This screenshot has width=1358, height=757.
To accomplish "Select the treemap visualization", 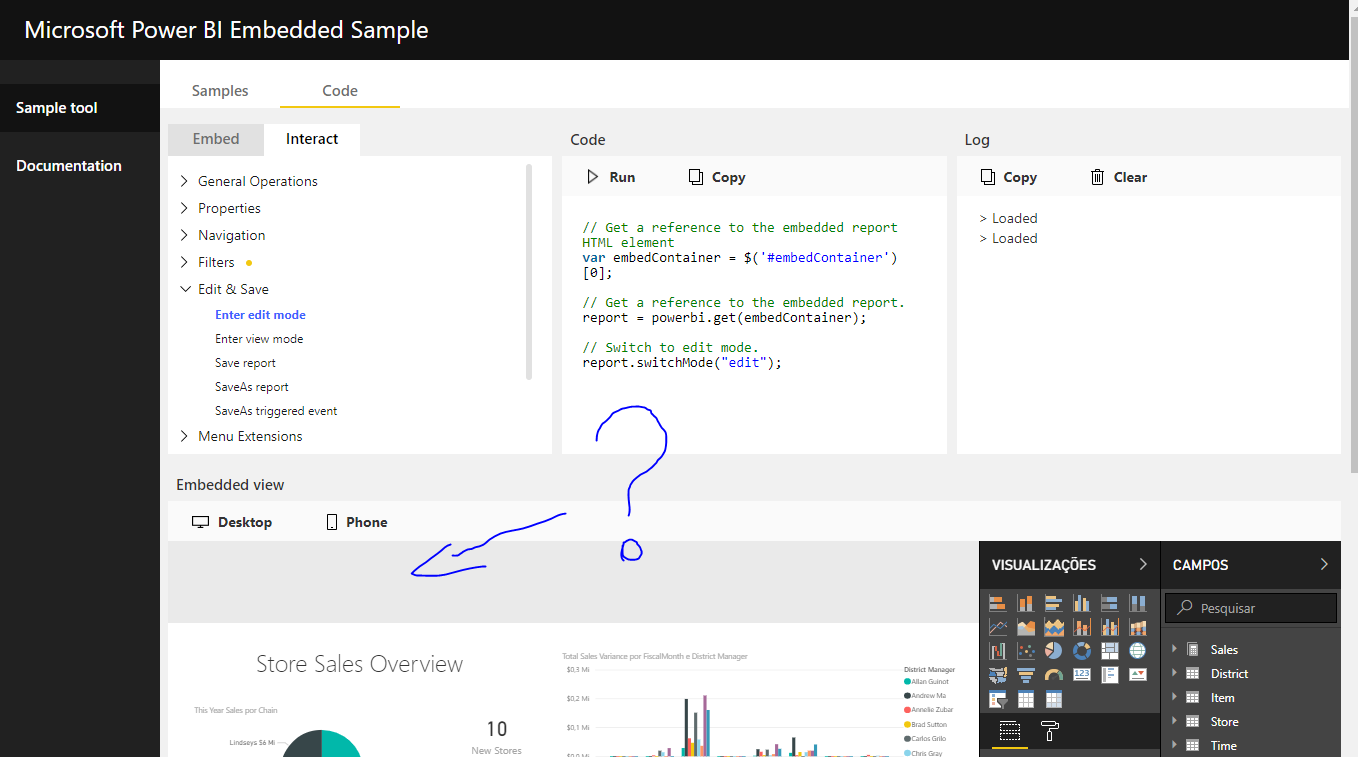I will (1110, 651).
